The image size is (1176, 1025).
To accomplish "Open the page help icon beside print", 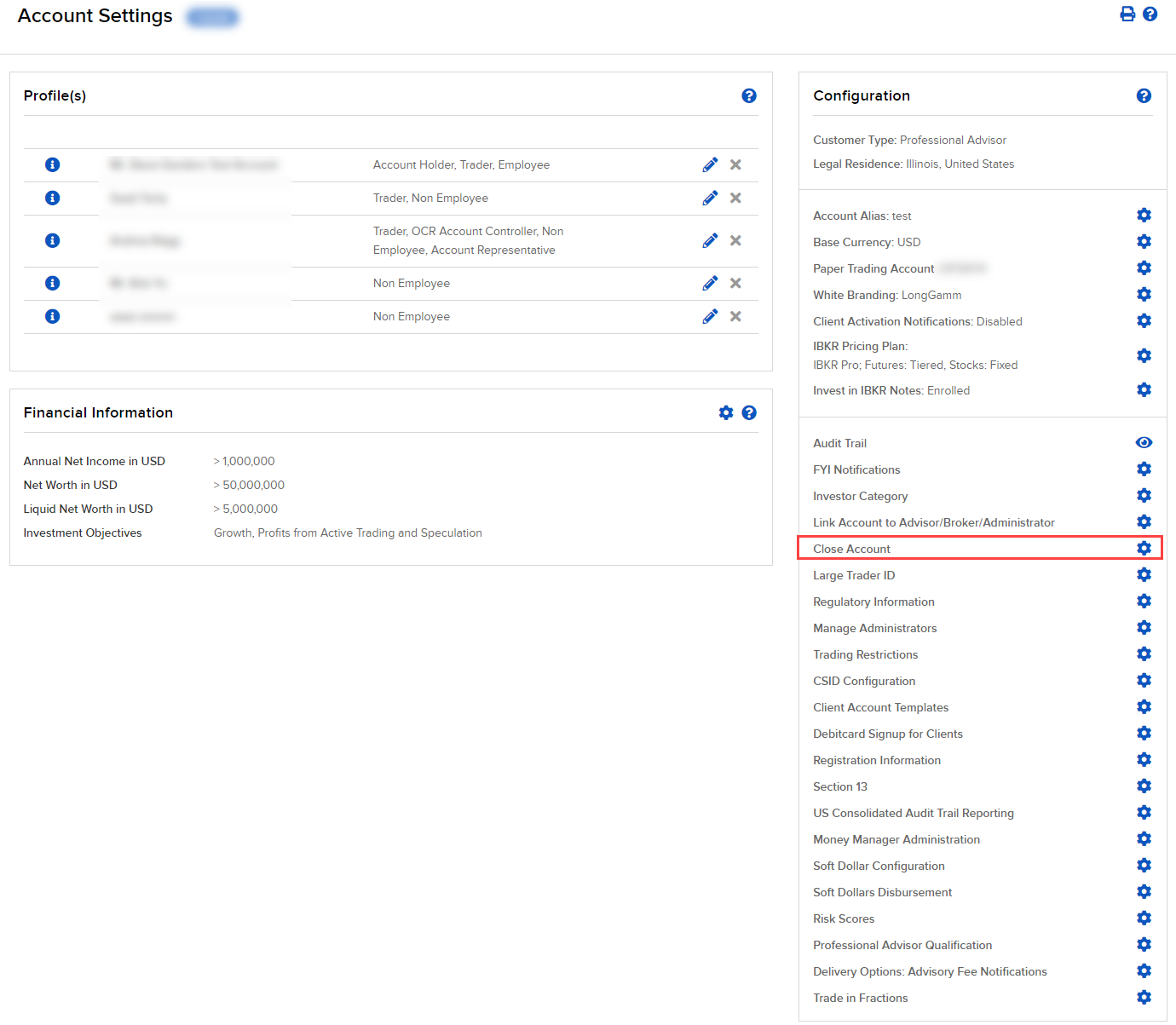I will tap(1150, 14).
